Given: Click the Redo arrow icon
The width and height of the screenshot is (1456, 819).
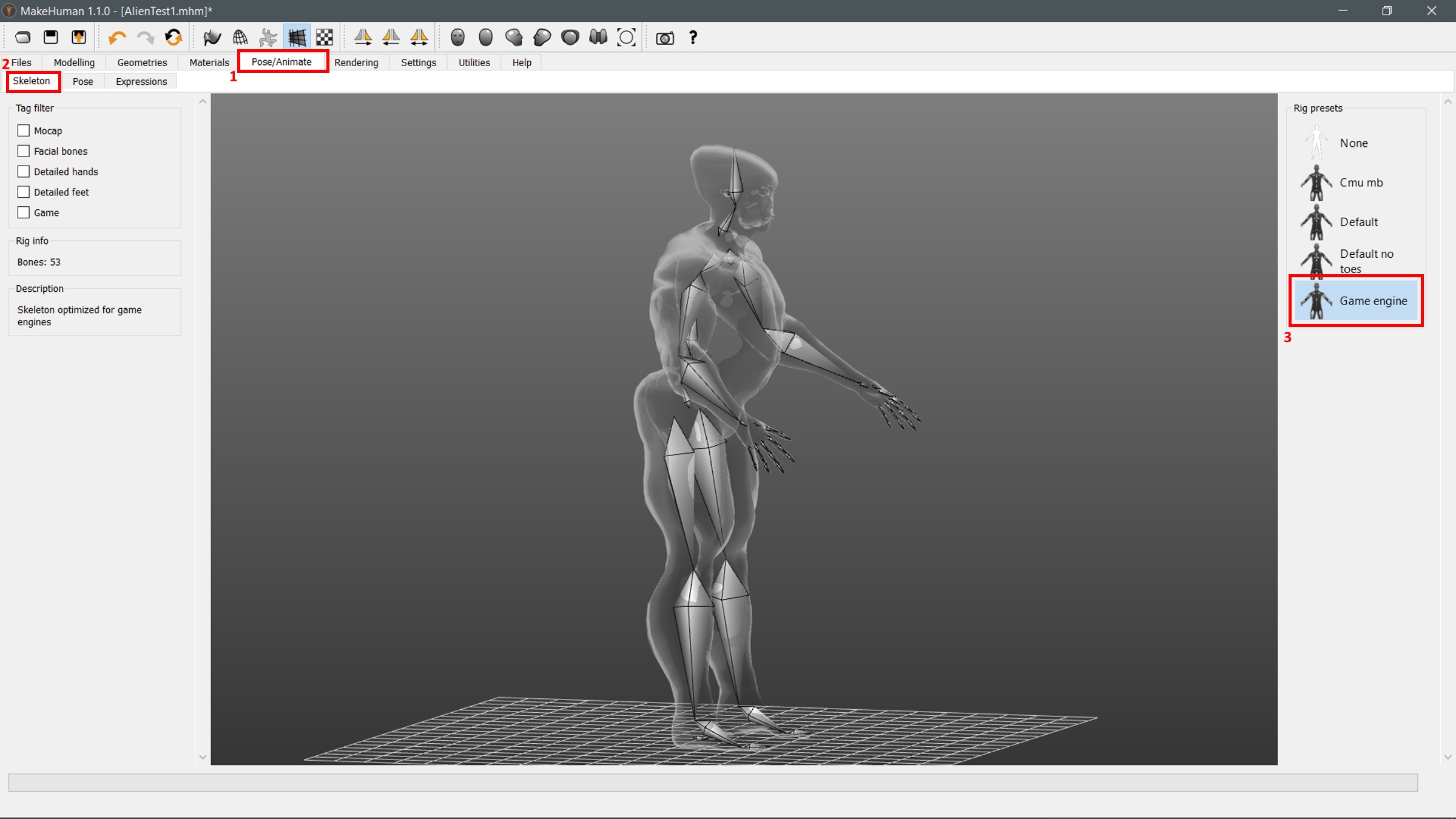Looking at the screenshot, I should 145,38.
